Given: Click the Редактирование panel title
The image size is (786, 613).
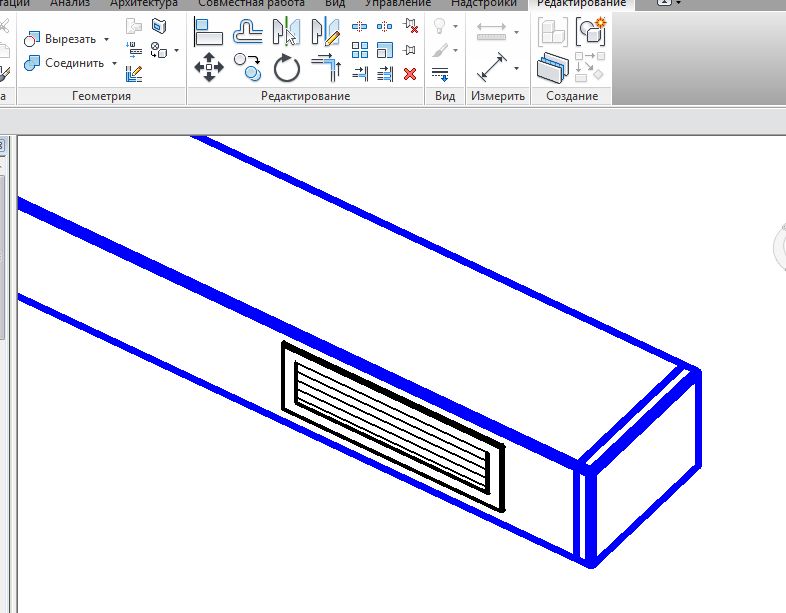Looking at the screenshot, I should [x=305, y=96].
